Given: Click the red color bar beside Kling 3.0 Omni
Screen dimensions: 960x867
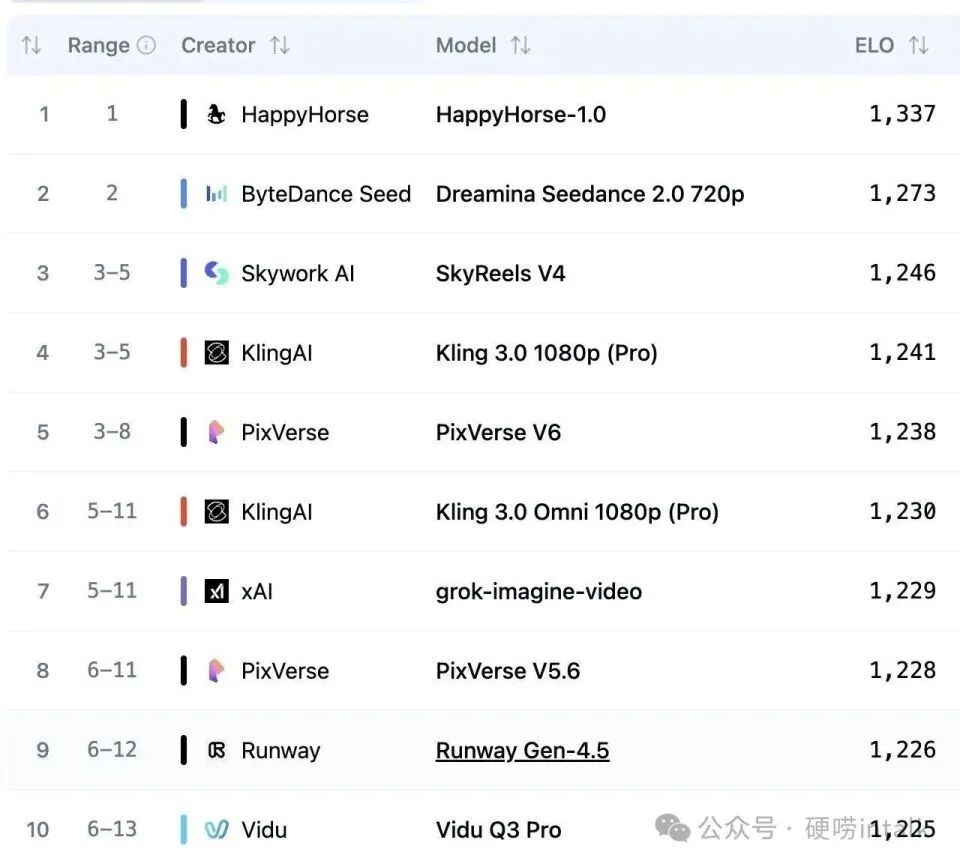Looking at the screenshot, I should click(184, 512).
